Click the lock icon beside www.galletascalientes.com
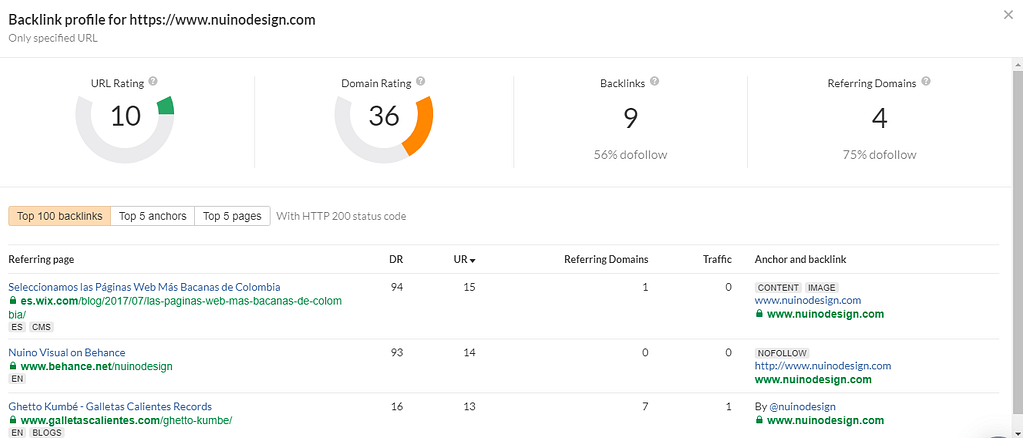The height and width of the screenshot is (438, 1023). (12, 420)
